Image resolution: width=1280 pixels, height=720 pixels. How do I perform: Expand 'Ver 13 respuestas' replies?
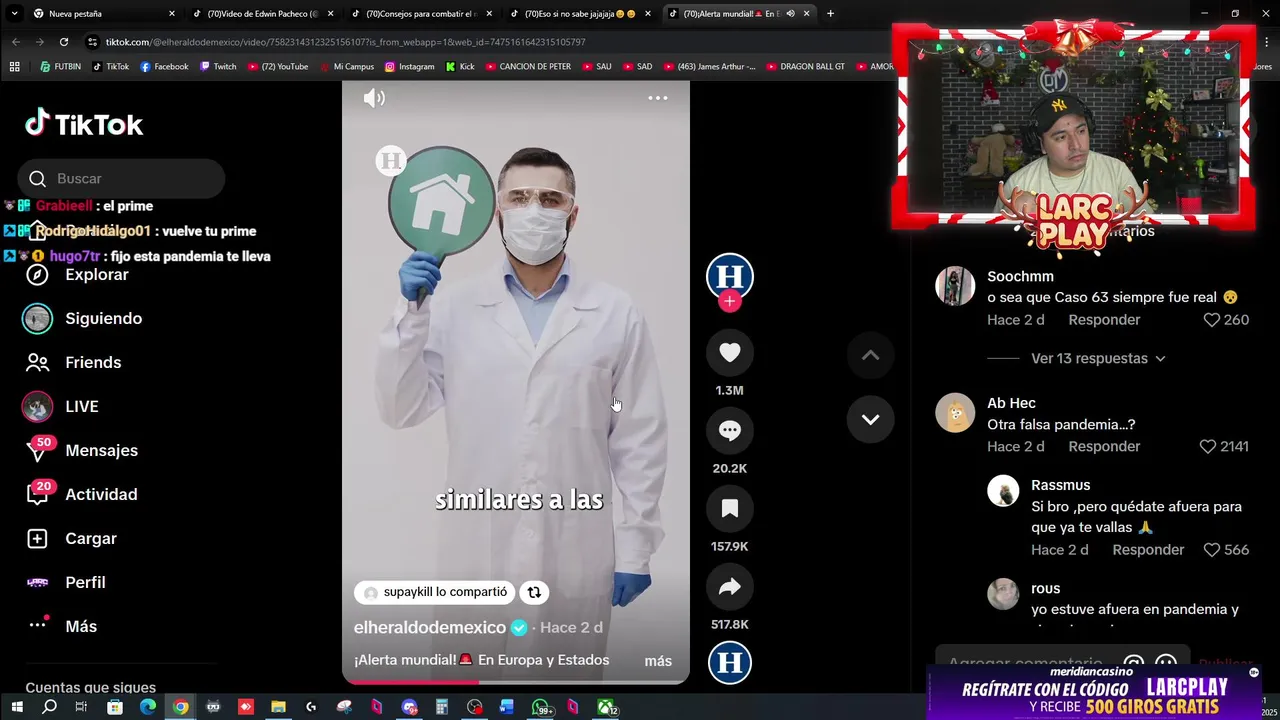(1098, 358)
